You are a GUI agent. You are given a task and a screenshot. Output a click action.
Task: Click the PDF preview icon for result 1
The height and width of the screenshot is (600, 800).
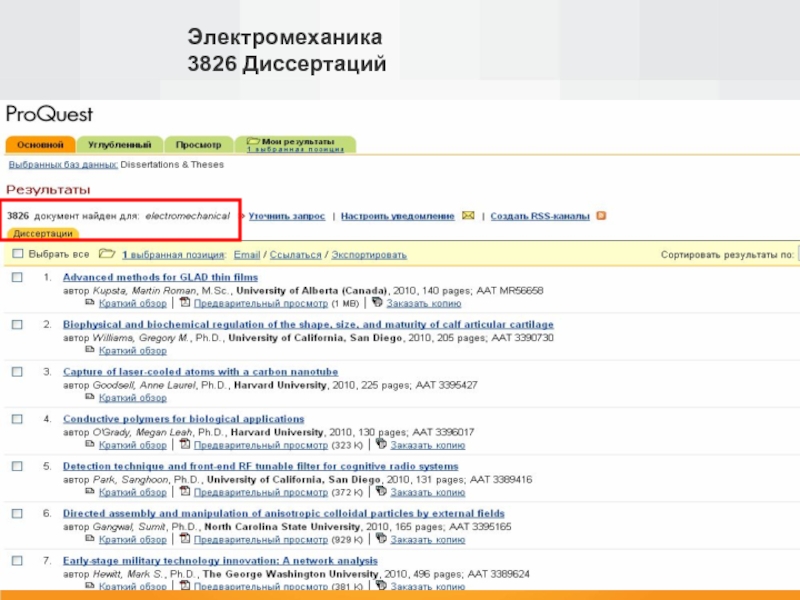click(186, 303)
